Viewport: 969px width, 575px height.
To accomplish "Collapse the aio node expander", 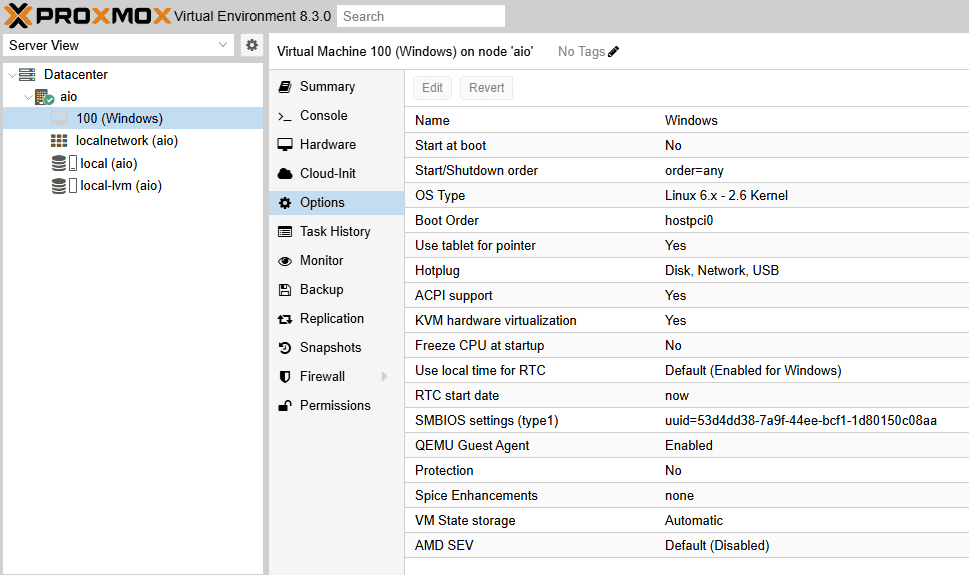I will point(28,97).
